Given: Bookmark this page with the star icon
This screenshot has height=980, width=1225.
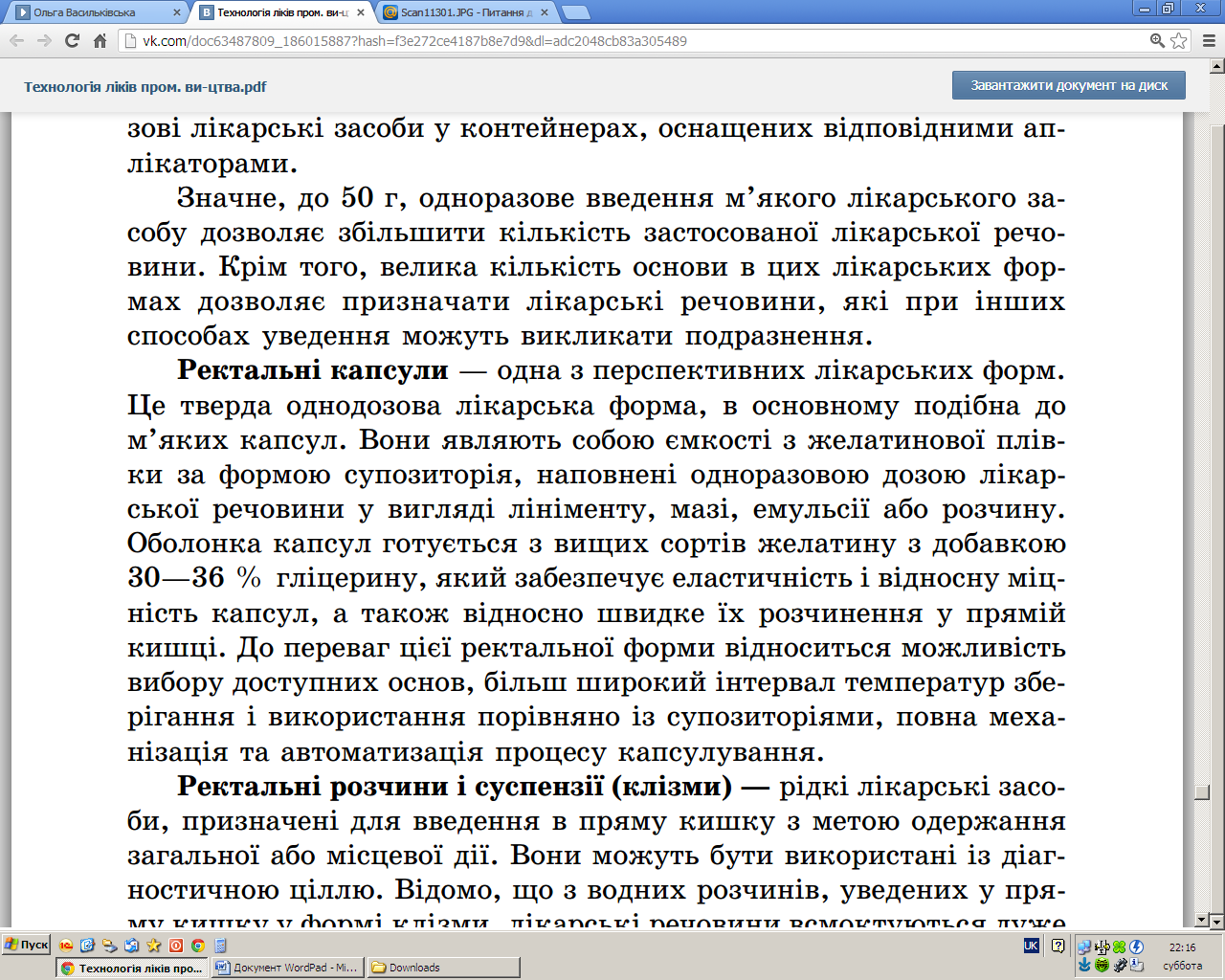Looking at the screenshot, I should click(x=1179, y=41).
